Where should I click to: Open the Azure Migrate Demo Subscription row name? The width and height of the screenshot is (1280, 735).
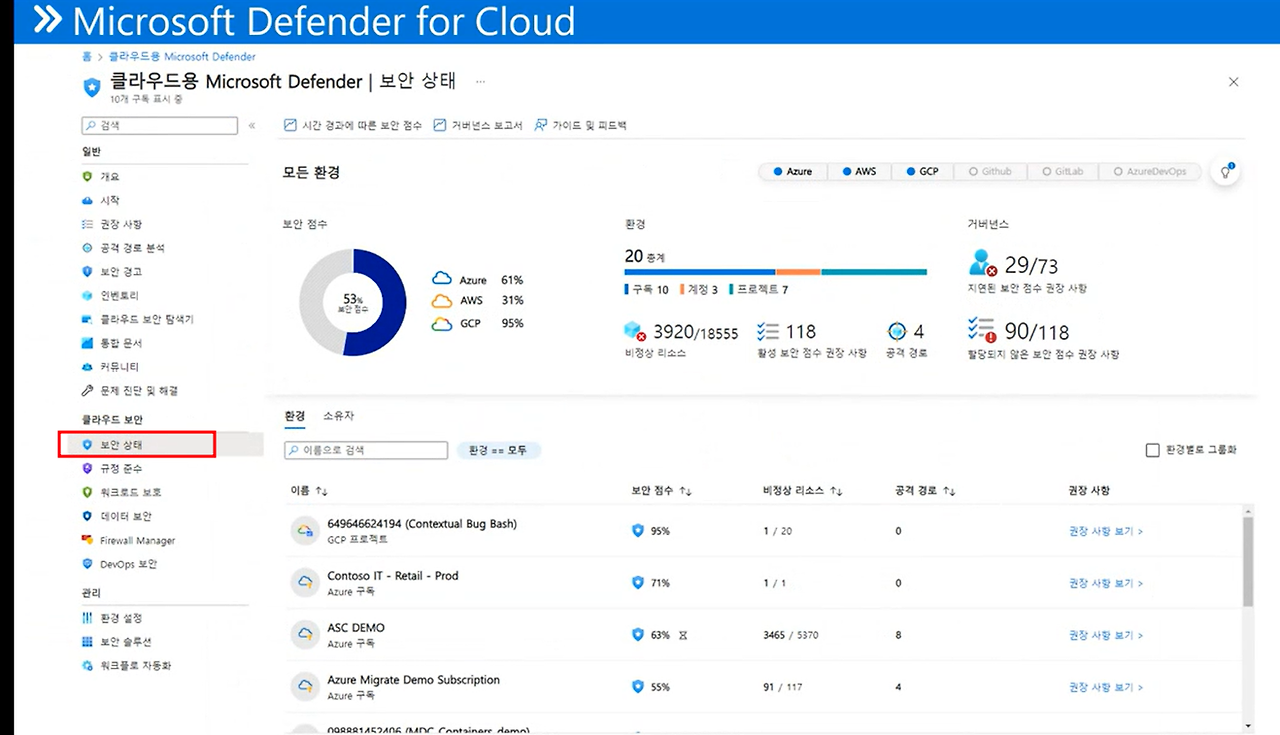pos(413,680)
